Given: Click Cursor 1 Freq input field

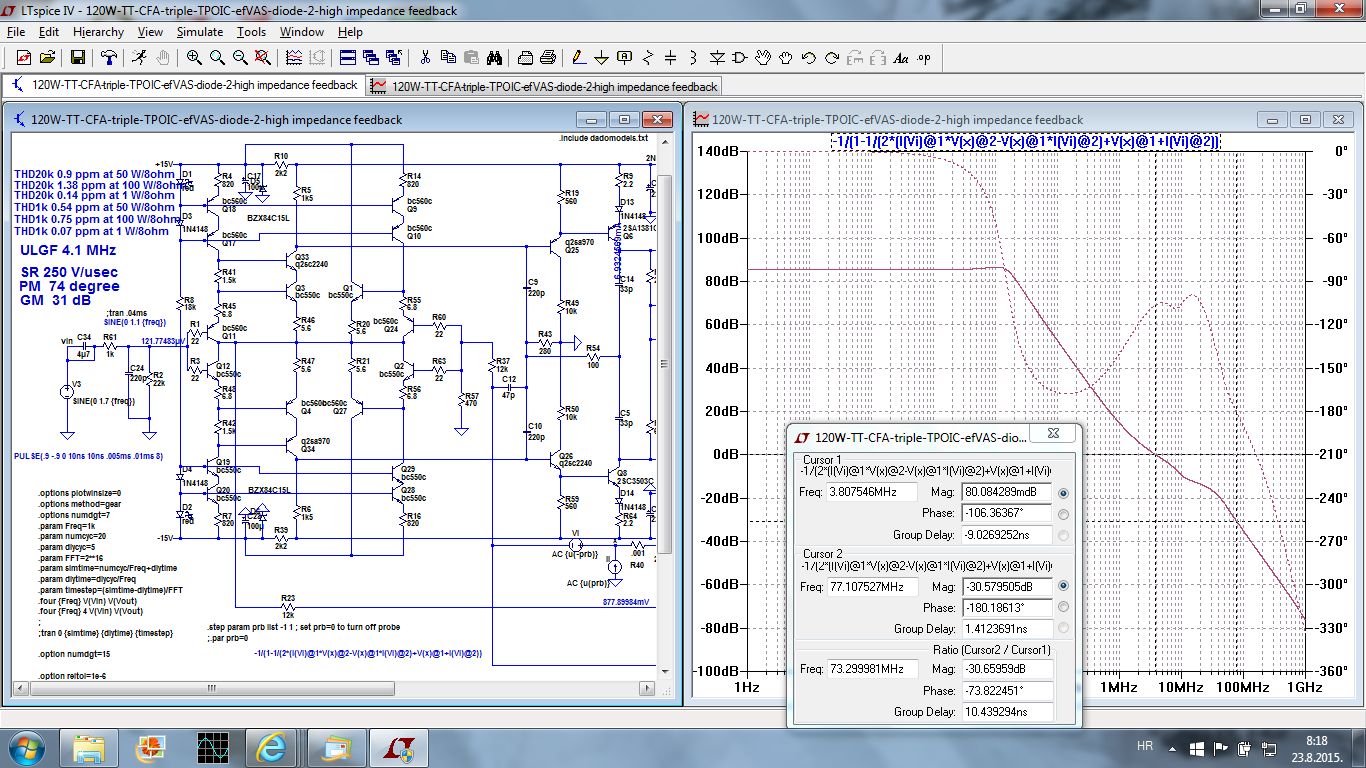Looking at the screenshot, I should (x=872, y=492).
